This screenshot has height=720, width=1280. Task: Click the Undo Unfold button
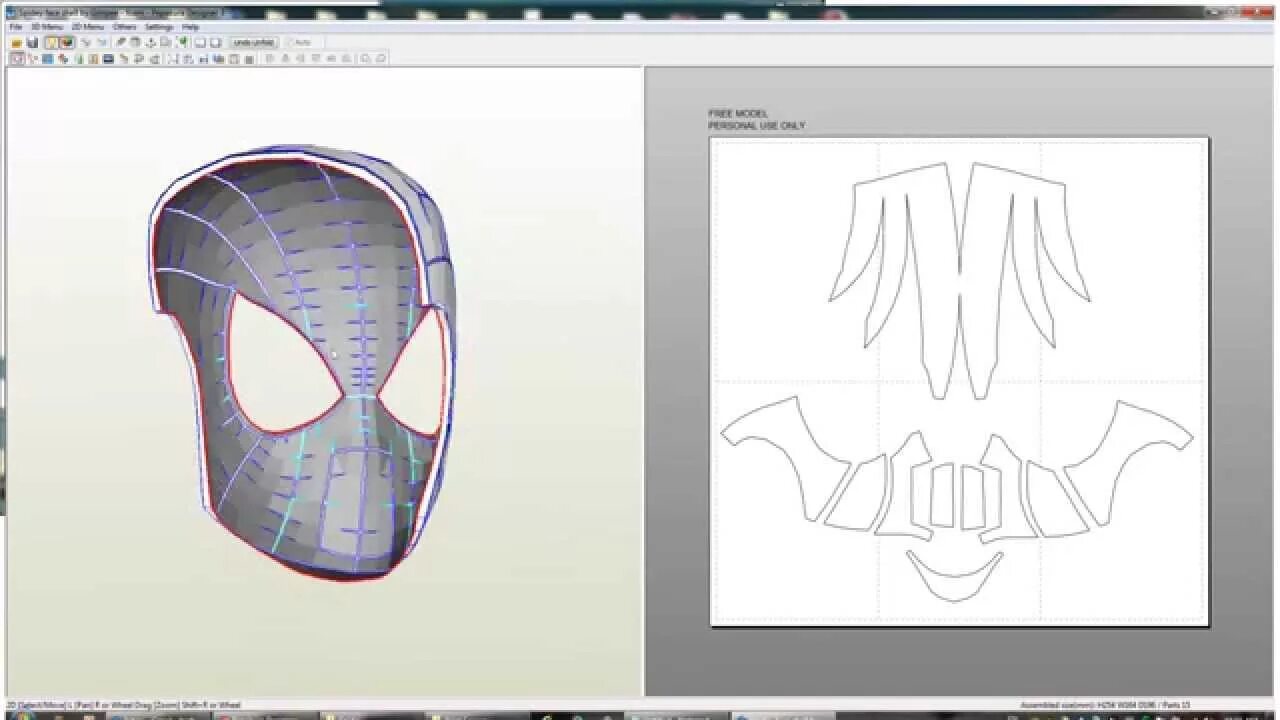coord(254,43)
